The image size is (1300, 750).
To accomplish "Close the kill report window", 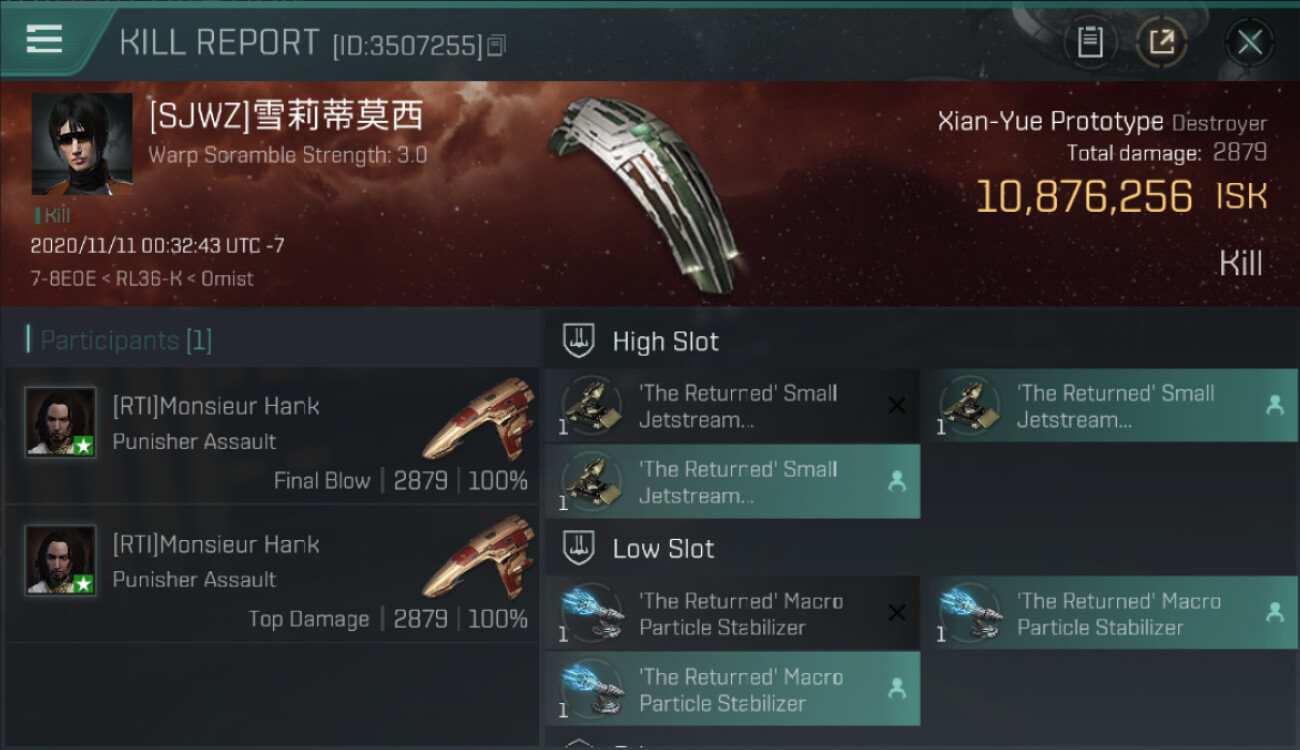I will (1249, 42).
